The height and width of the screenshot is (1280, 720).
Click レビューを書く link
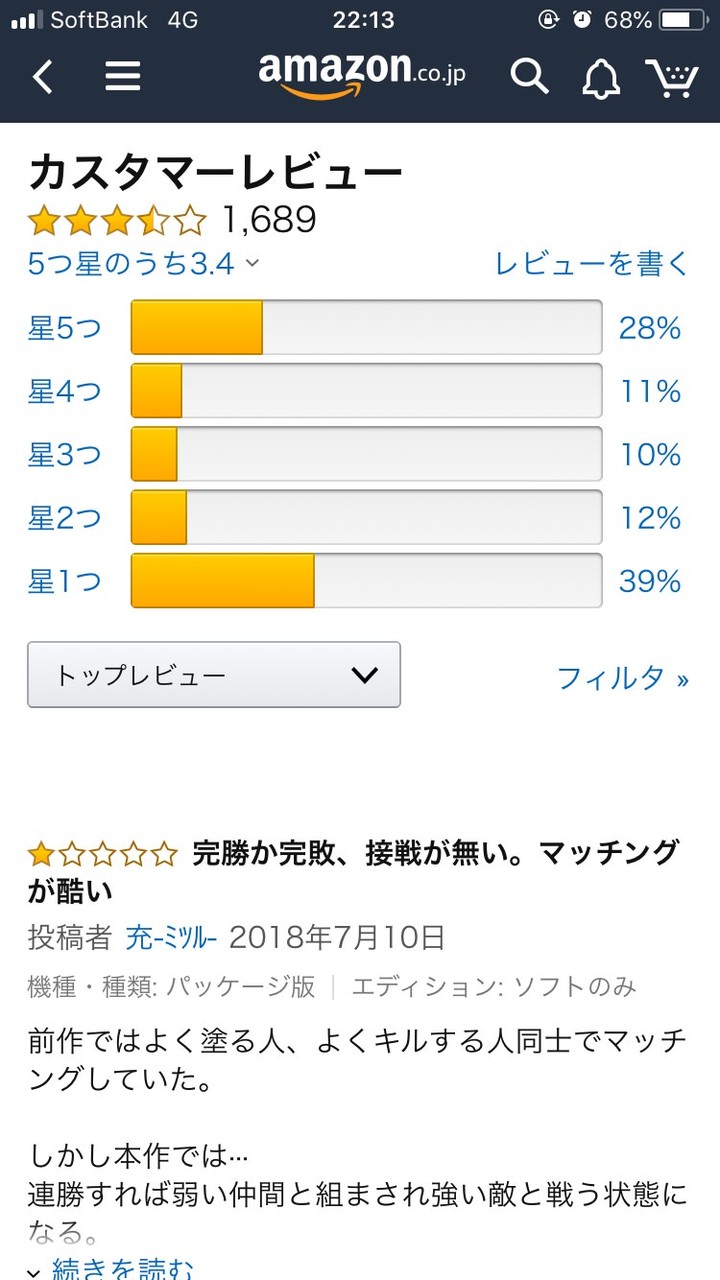[x=592, y=264]
